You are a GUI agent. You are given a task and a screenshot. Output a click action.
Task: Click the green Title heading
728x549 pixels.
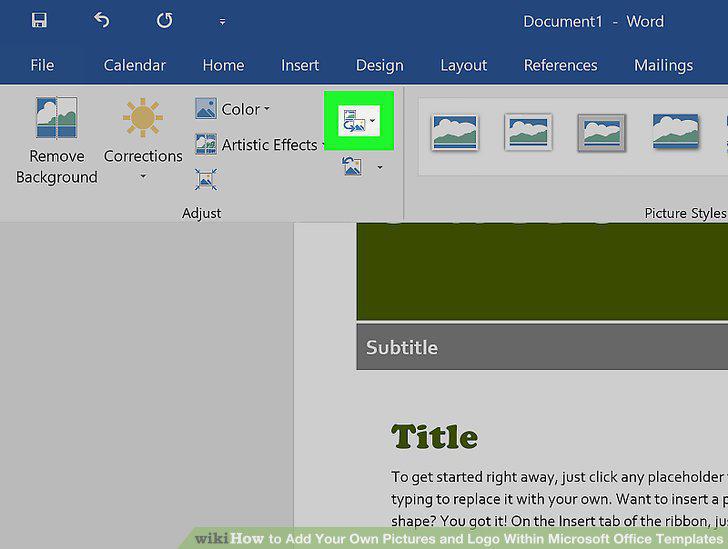point(434,437)
